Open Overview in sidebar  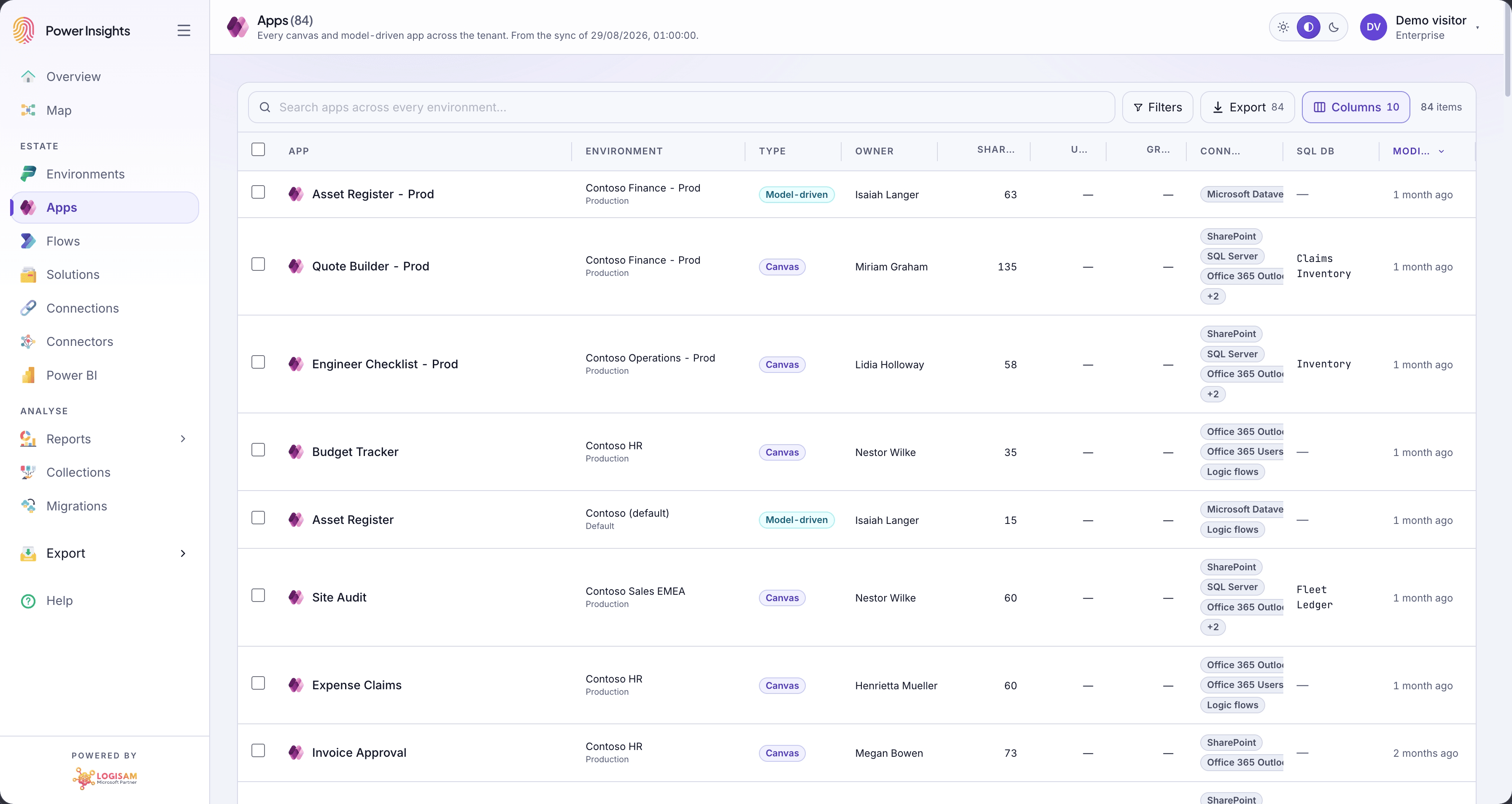click(x=105, y=77)
